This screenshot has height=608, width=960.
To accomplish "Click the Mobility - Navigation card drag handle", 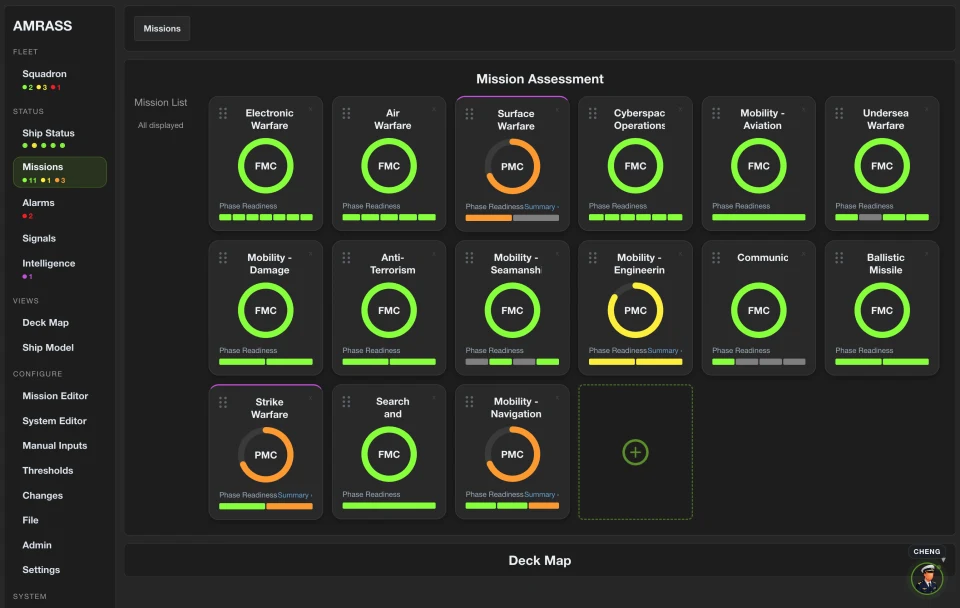I will click(x=470, y=402).
